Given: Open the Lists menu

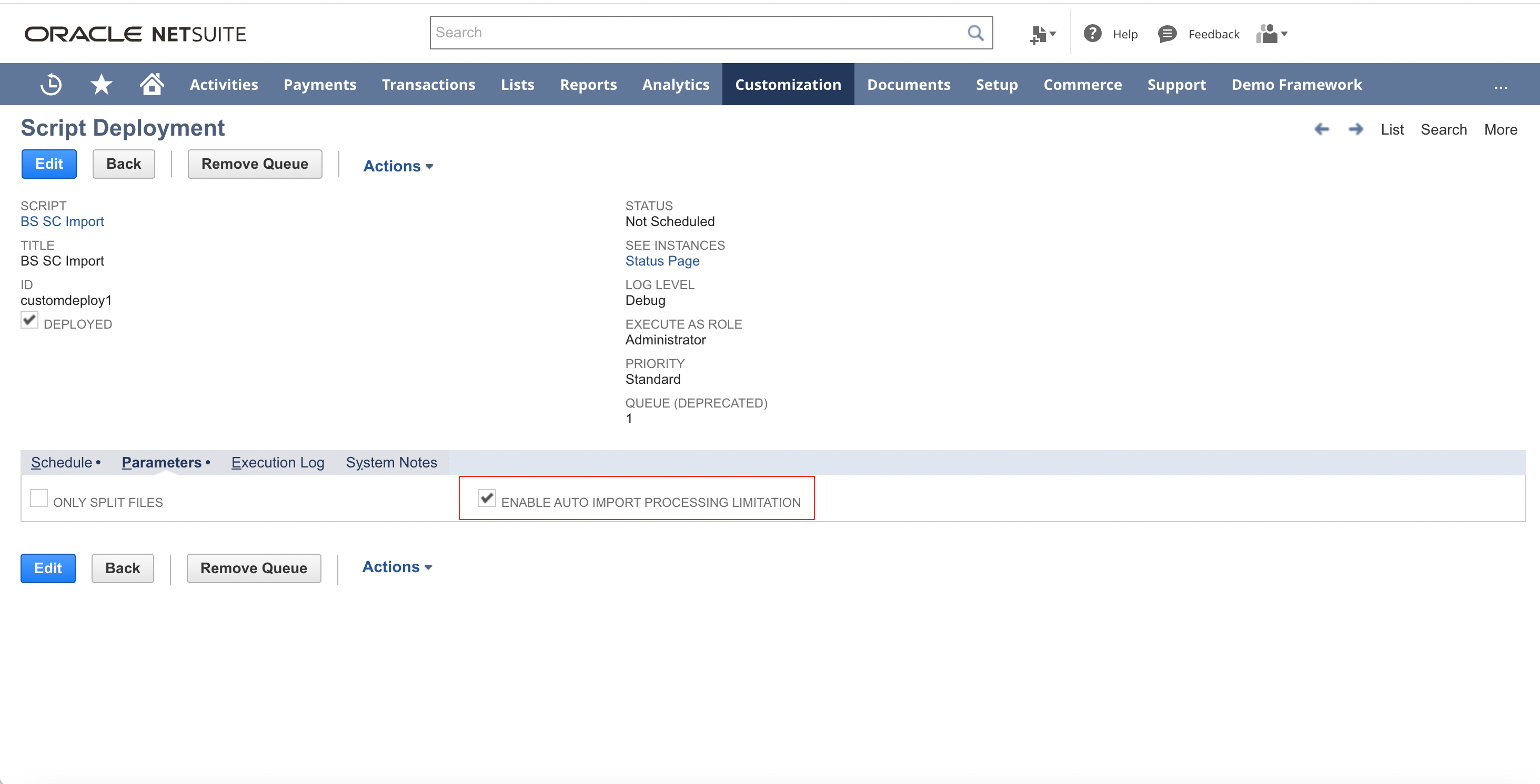Looking at the screenshot, I should click(x=518, y=84).
